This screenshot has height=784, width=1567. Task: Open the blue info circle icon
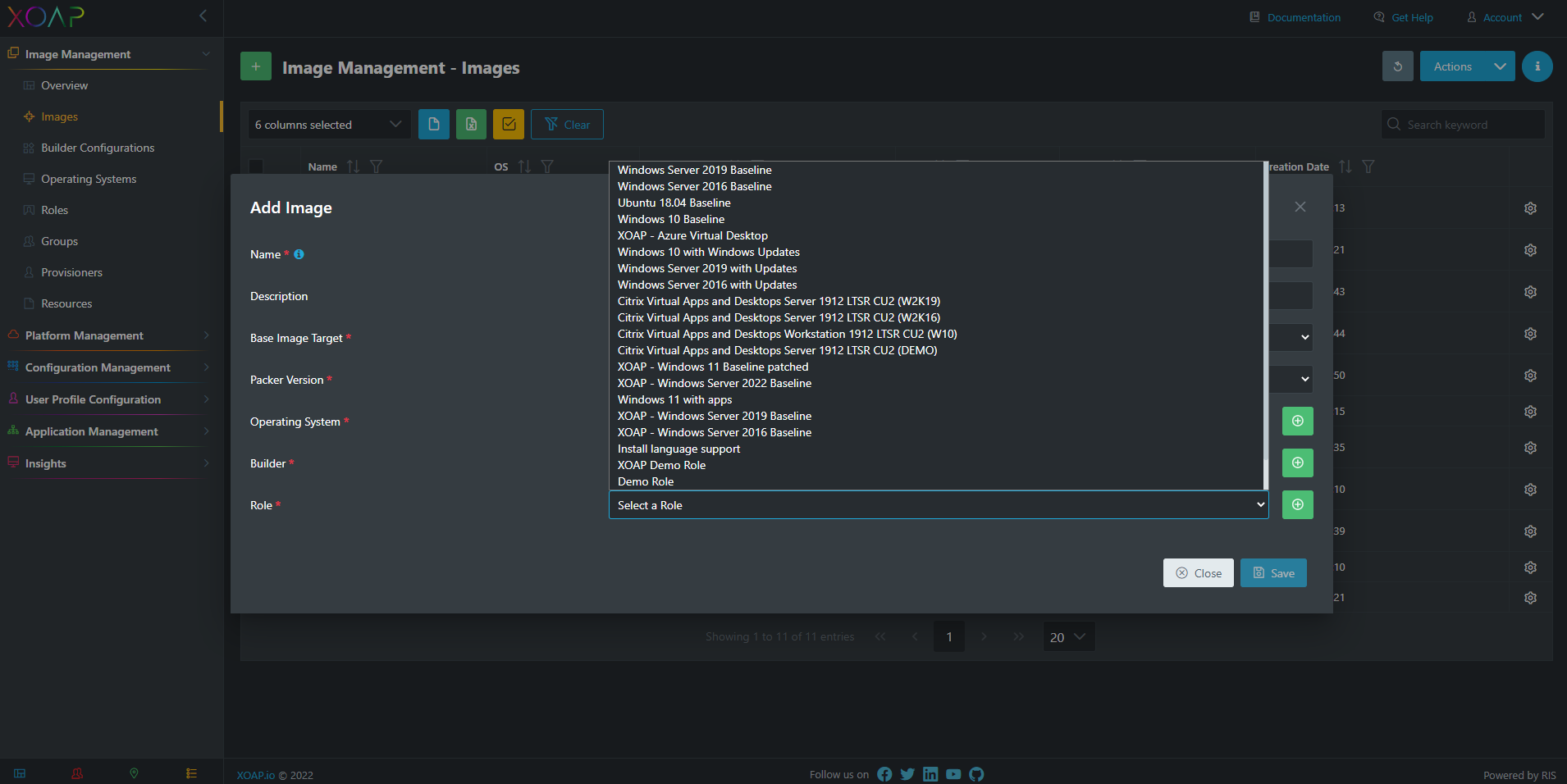[1537, 66]
